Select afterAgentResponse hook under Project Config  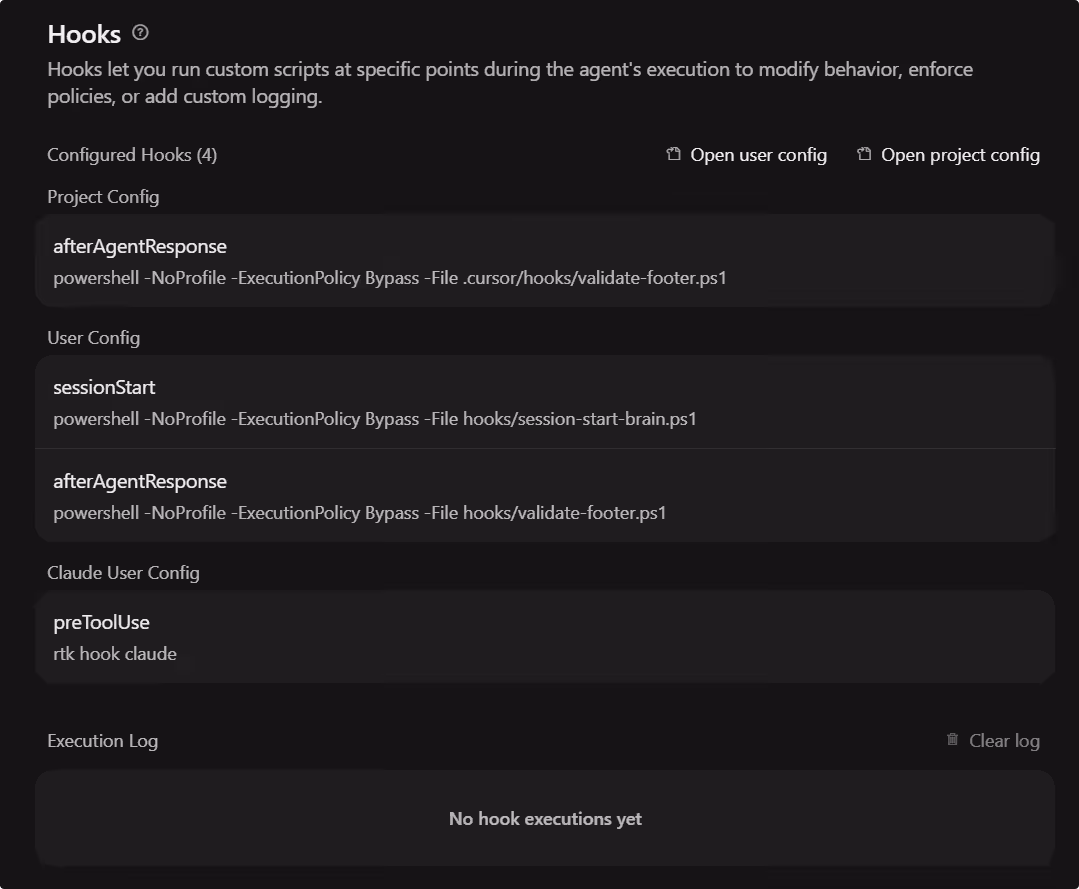coord(545,261)
